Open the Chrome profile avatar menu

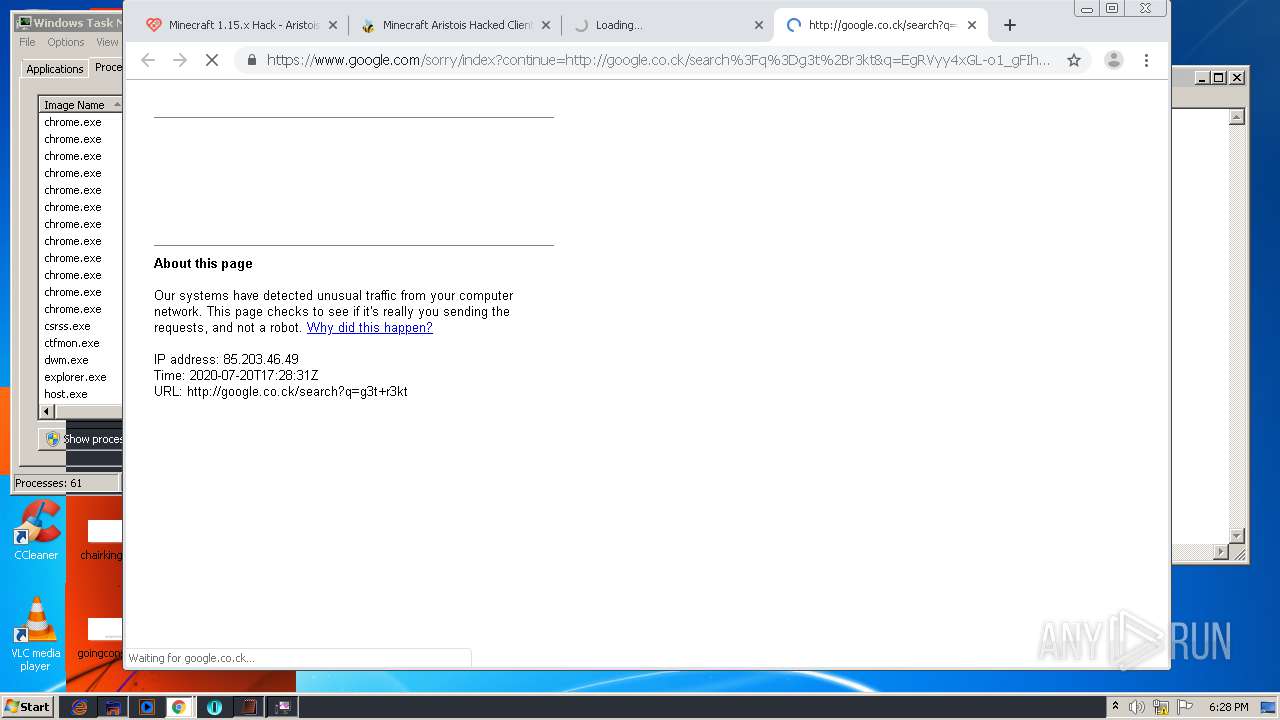1113,60
